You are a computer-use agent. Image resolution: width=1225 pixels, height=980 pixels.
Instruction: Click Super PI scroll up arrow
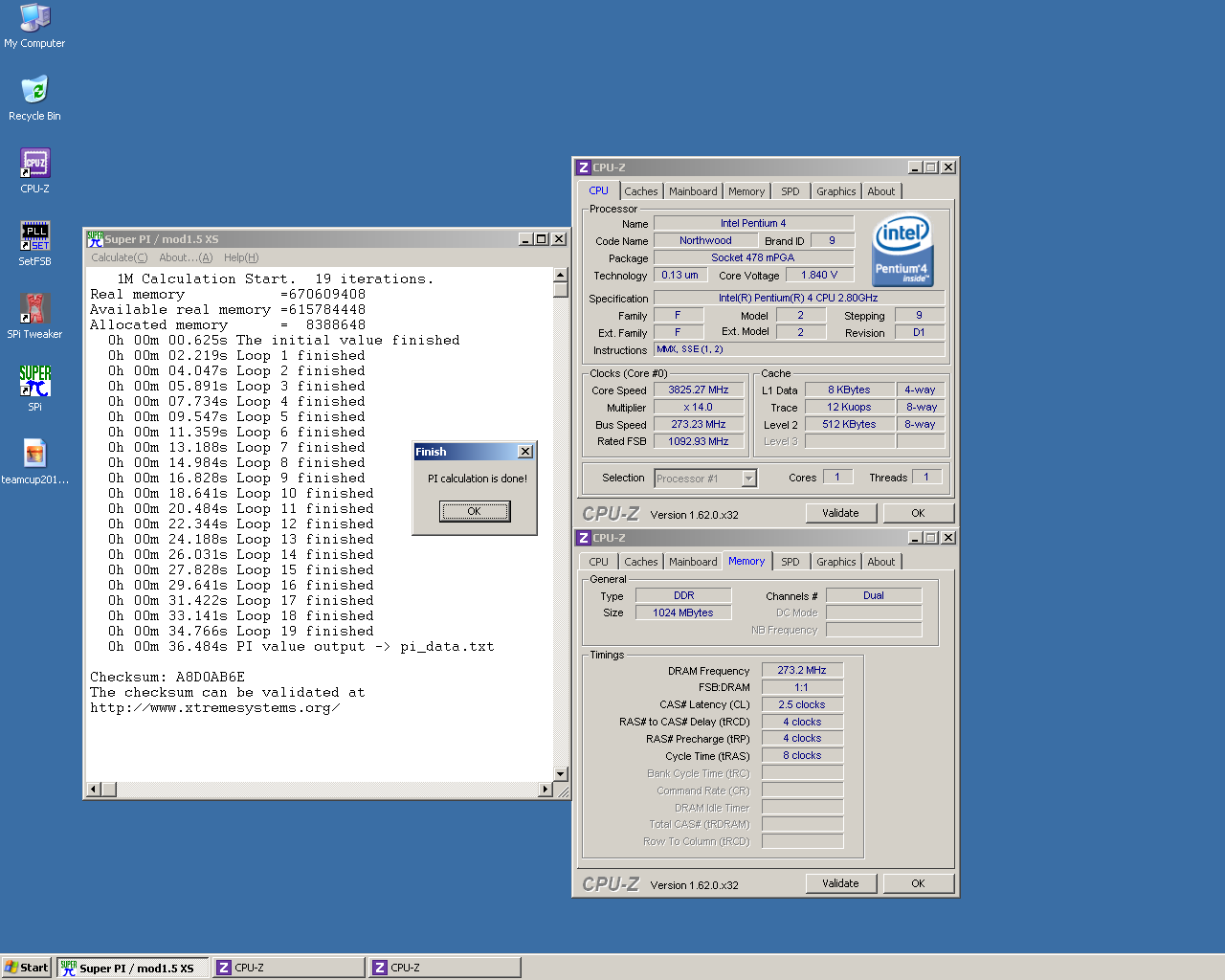561,276
